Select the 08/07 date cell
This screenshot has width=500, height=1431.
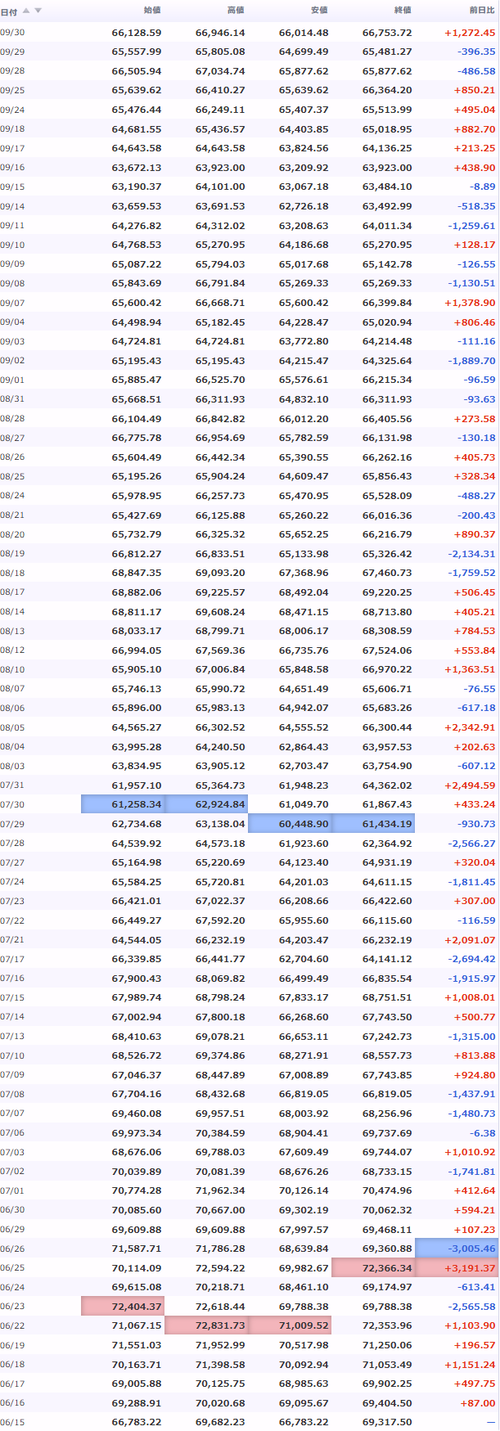tap(12, 688)
